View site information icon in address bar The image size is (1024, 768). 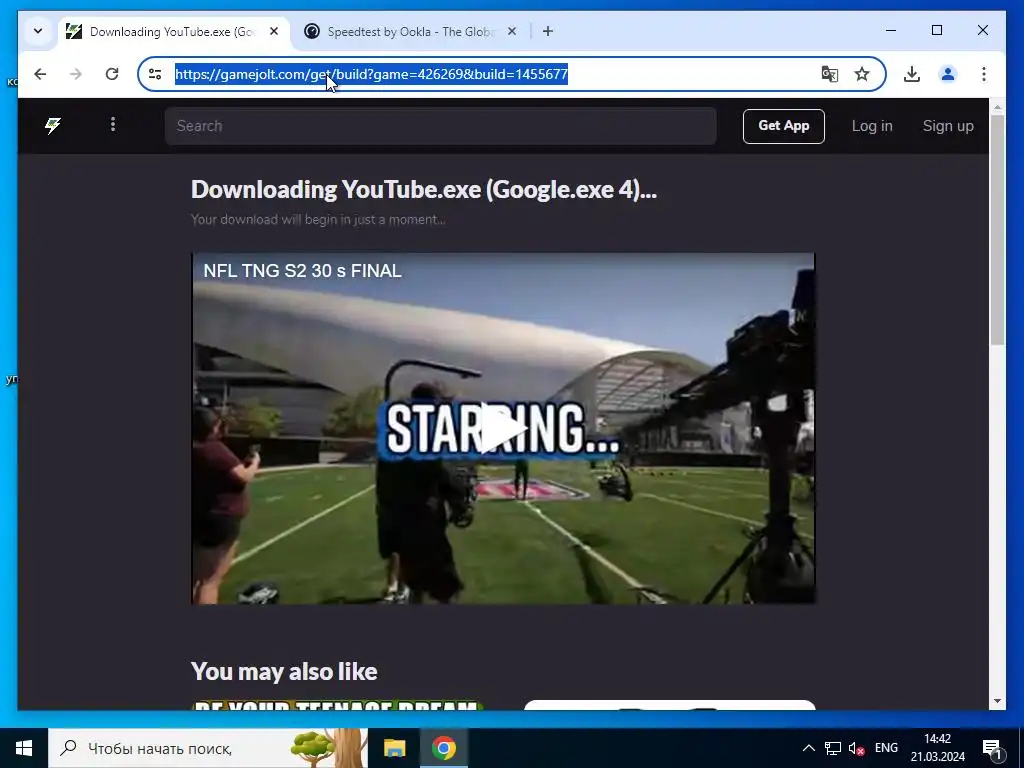[x=155, y=74]
